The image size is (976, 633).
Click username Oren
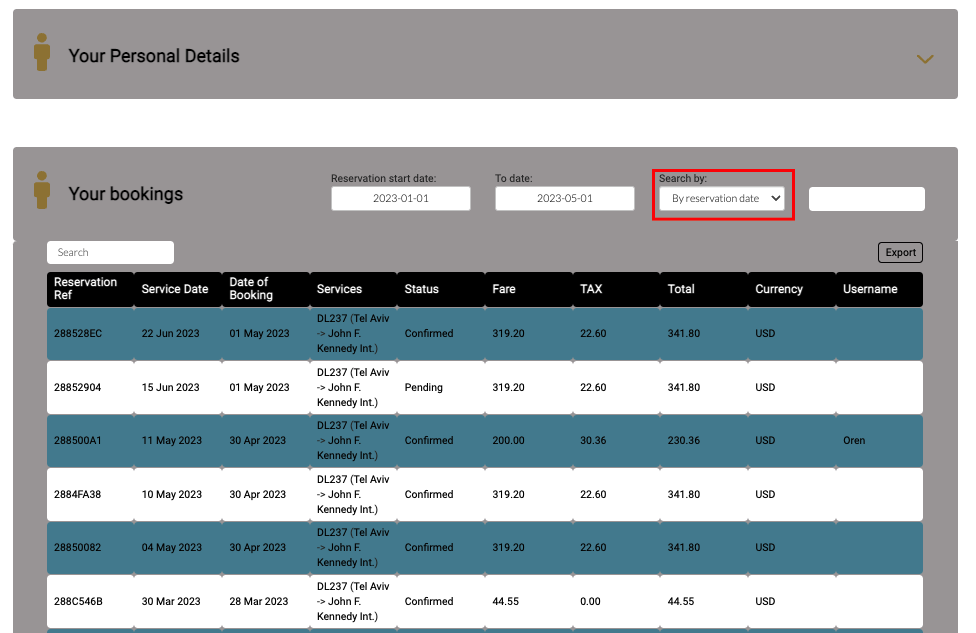point(854,441)
